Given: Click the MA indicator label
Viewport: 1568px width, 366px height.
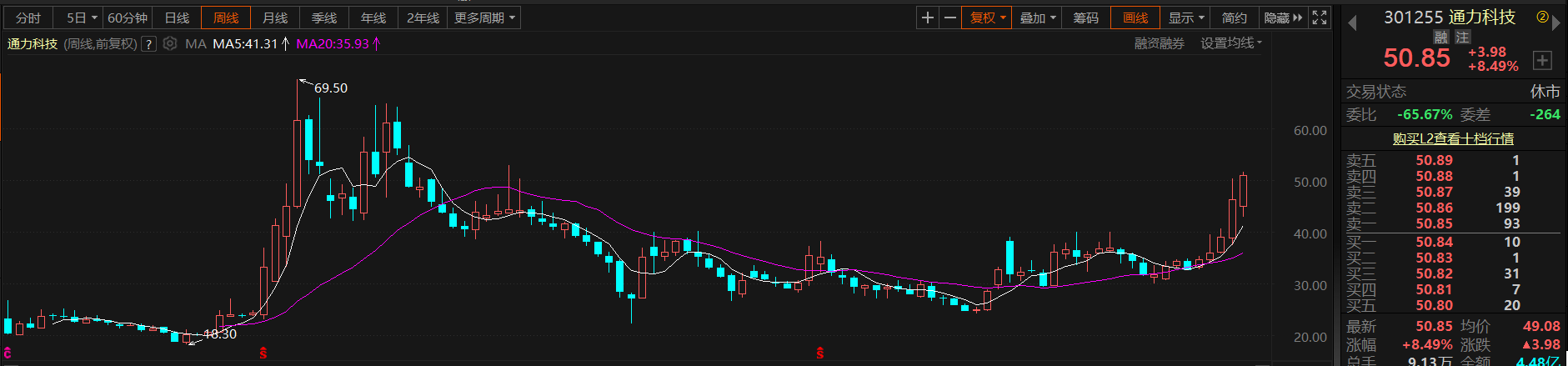Looking at the screenshot, I should [196, 43].
